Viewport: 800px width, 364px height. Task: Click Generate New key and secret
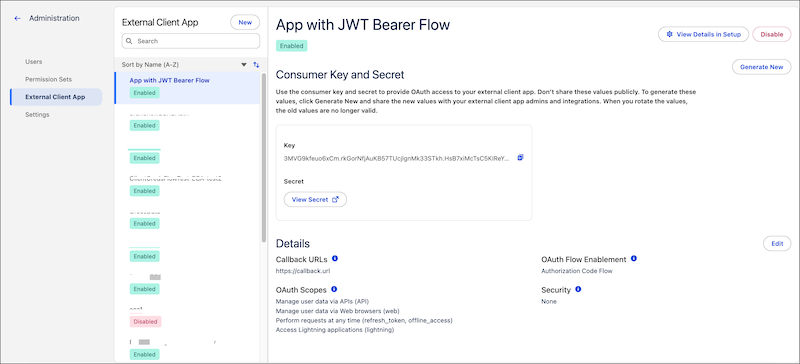coord(761,67)
